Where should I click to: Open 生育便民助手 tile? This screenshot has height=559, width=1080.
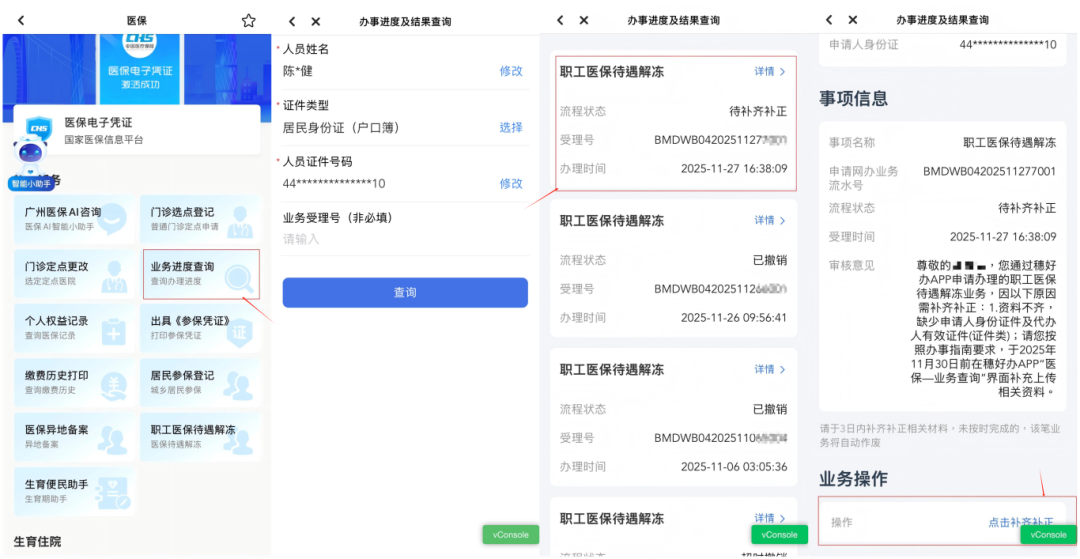73,491
